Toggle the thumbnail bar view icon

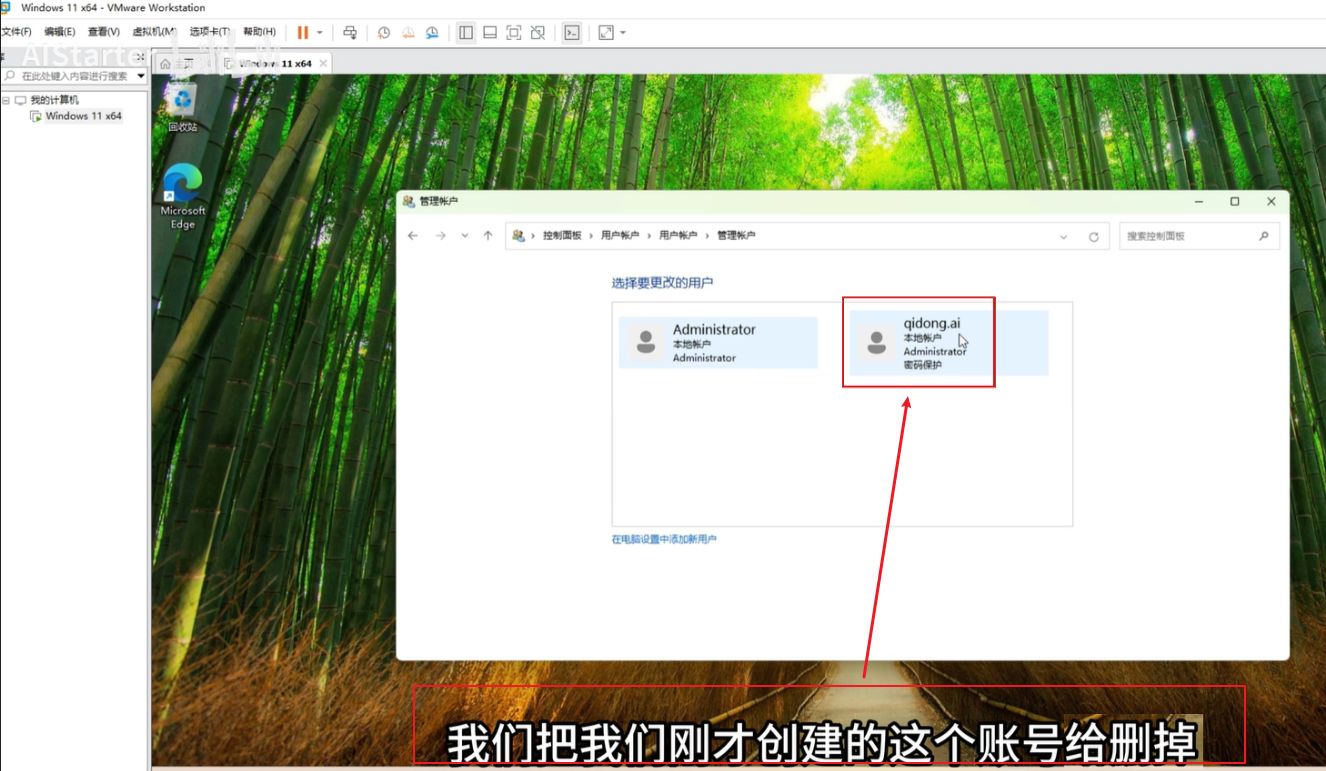click(490, 32)
